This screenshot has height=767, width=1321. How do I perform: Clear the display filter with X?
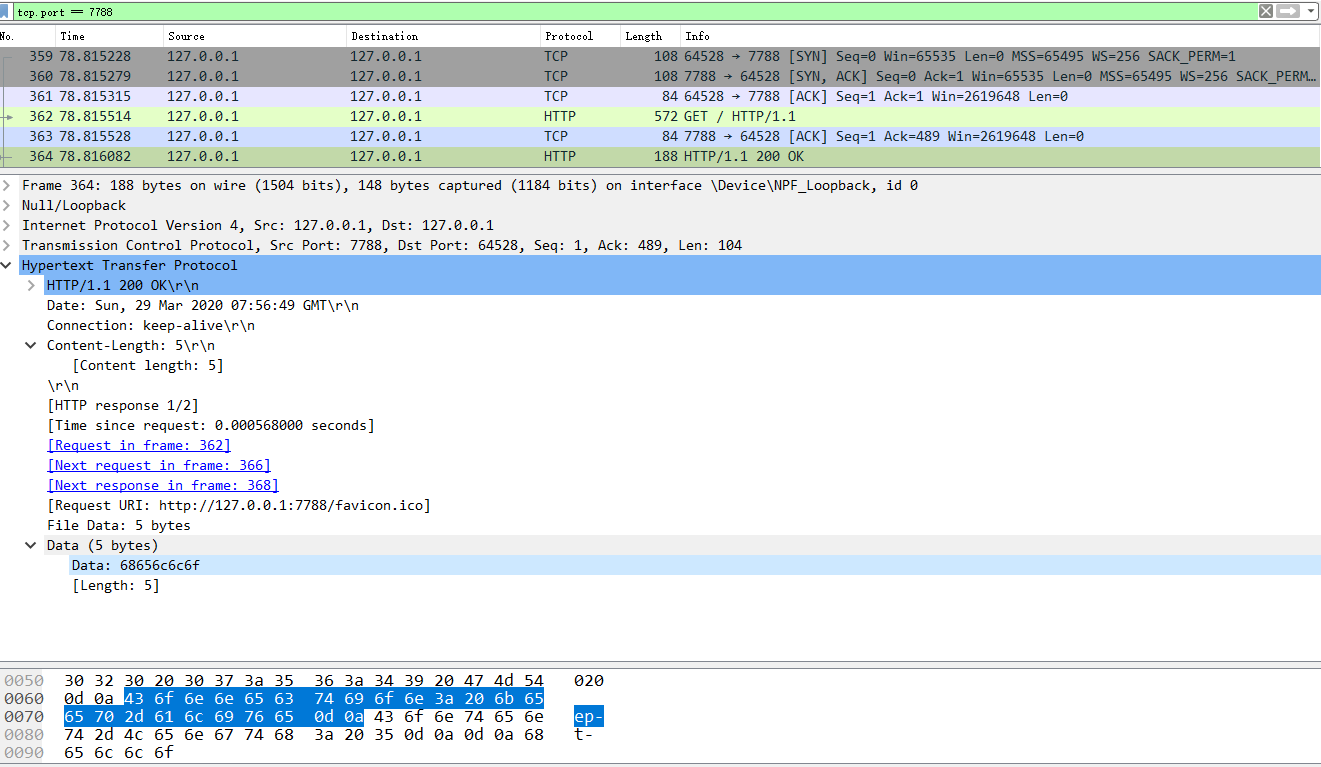tap(1265, 11)
